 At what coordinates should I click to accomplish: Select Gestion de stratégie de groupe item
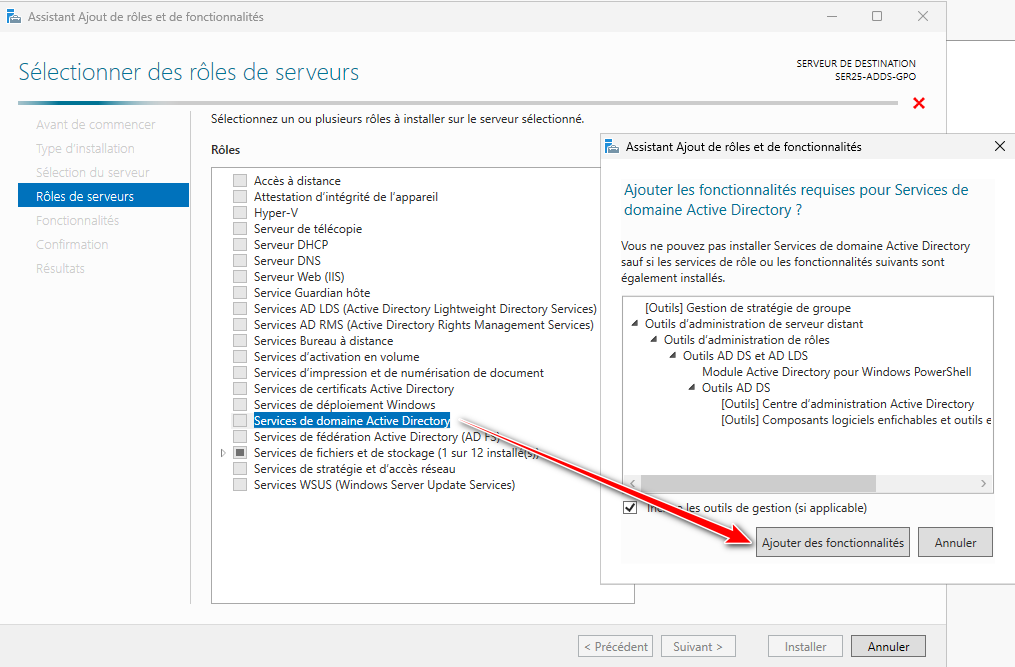(x=748, y=308)
